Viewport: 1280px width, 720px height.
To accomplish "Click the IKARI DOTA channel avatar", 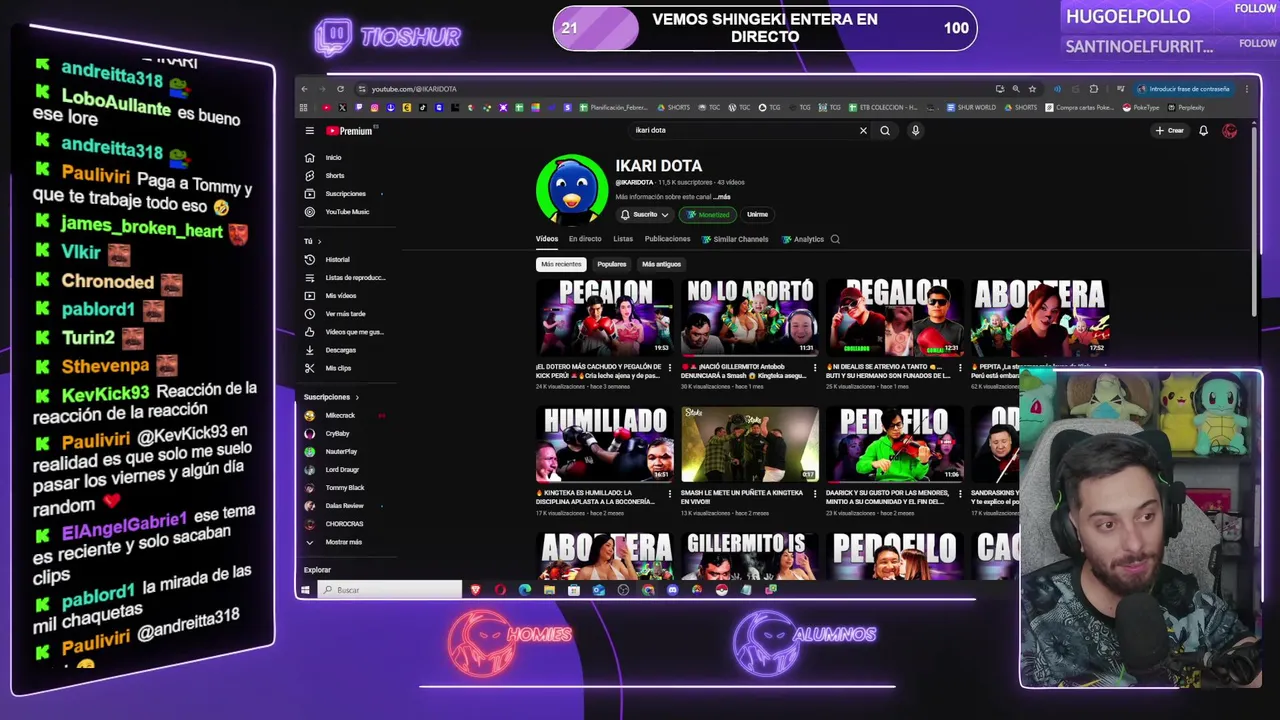I will pyautogui.click(x=571, y=189).
